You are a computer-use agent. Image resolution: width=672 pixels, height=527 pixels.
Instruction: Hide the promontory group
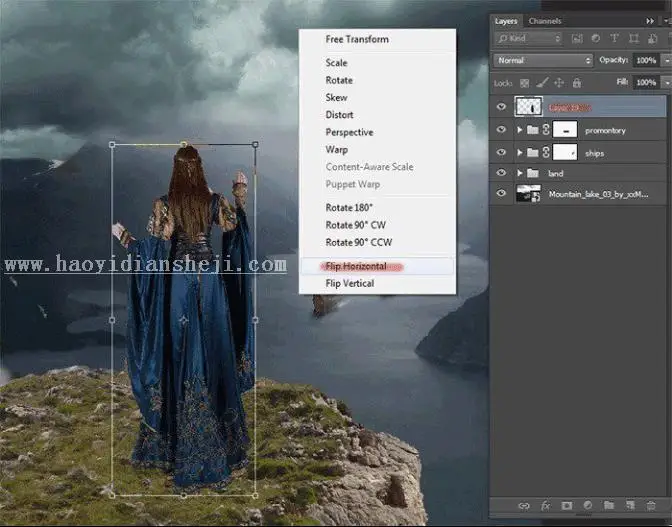point(501,129)
